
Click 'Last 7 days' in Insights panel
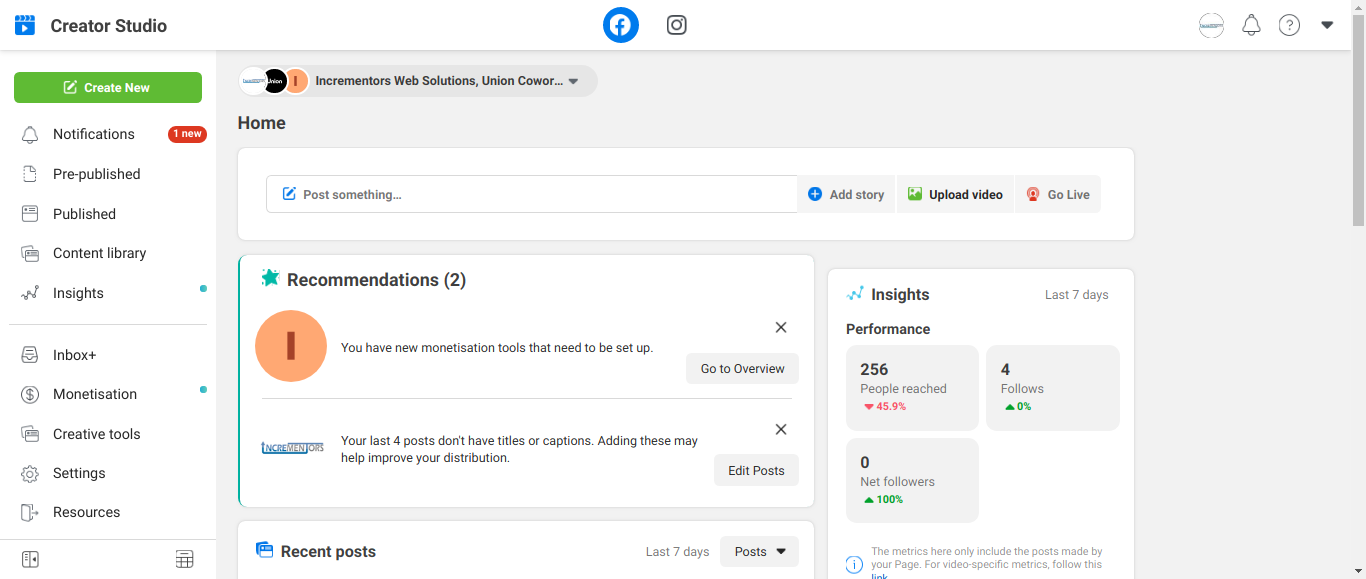pos(1077,295)
